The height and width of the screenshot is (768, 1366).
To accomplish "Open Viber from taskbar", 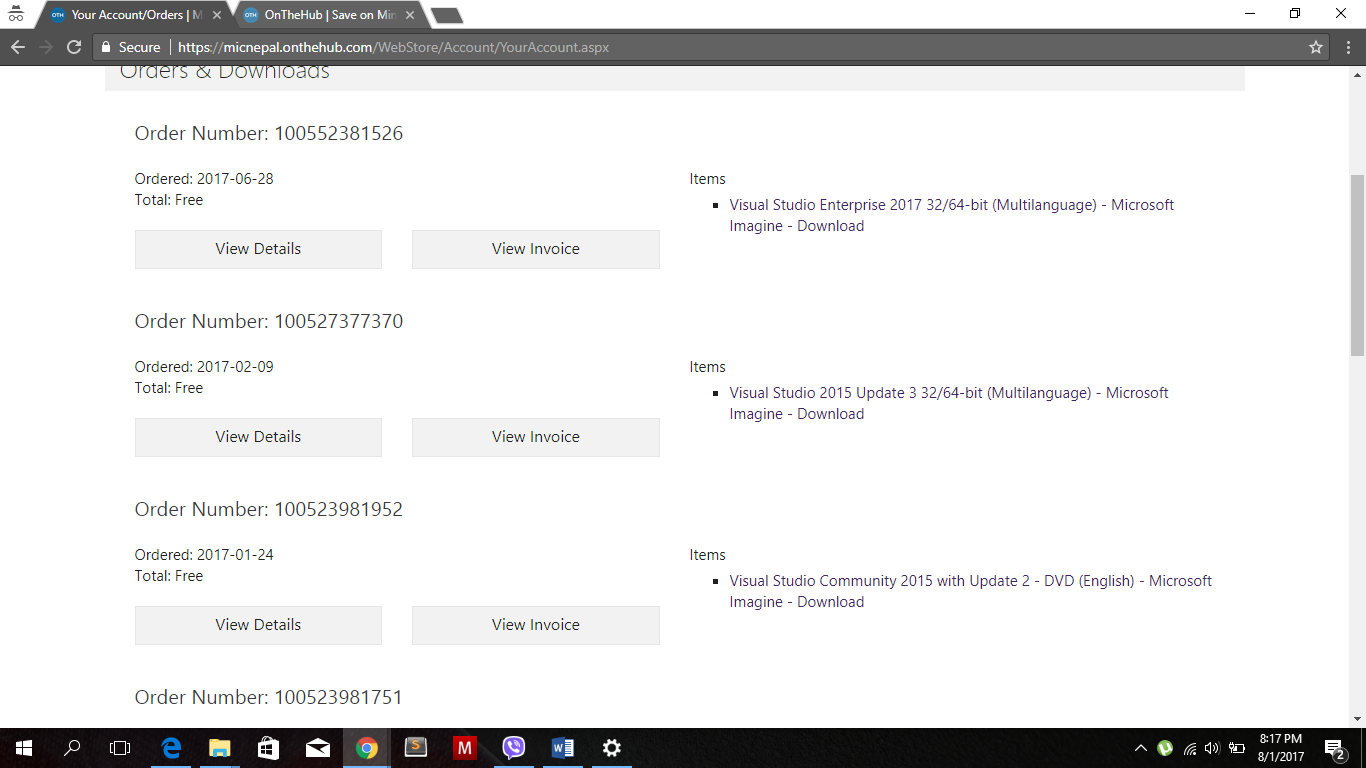I will 514,748.
